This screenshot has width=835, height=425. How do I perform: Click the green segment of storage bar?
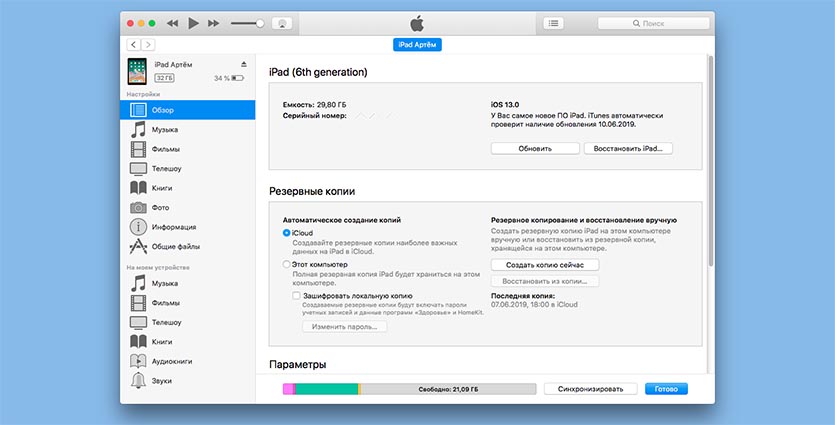click(327, 389)
